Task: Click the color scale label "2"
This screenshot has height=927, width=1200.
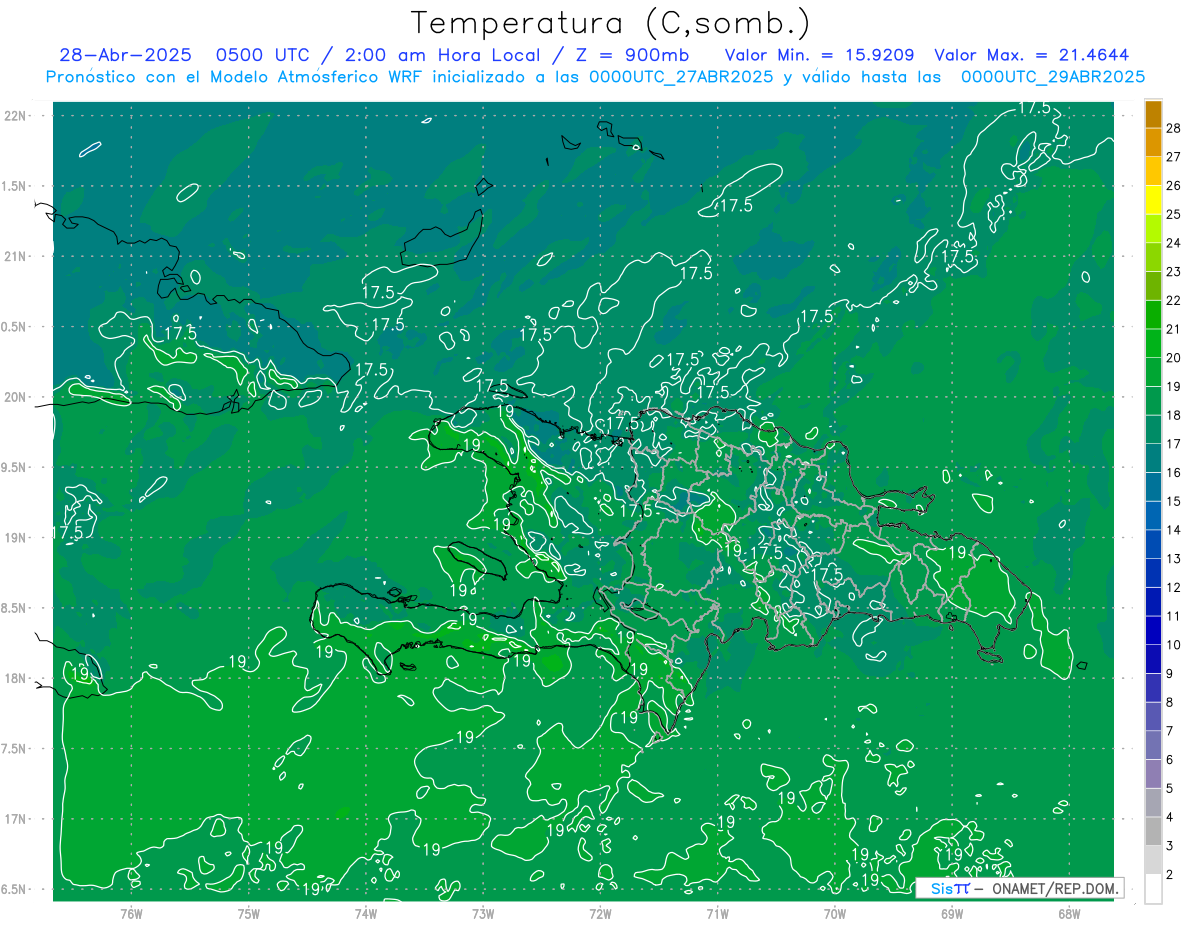Action: (x=1170, y=874)
